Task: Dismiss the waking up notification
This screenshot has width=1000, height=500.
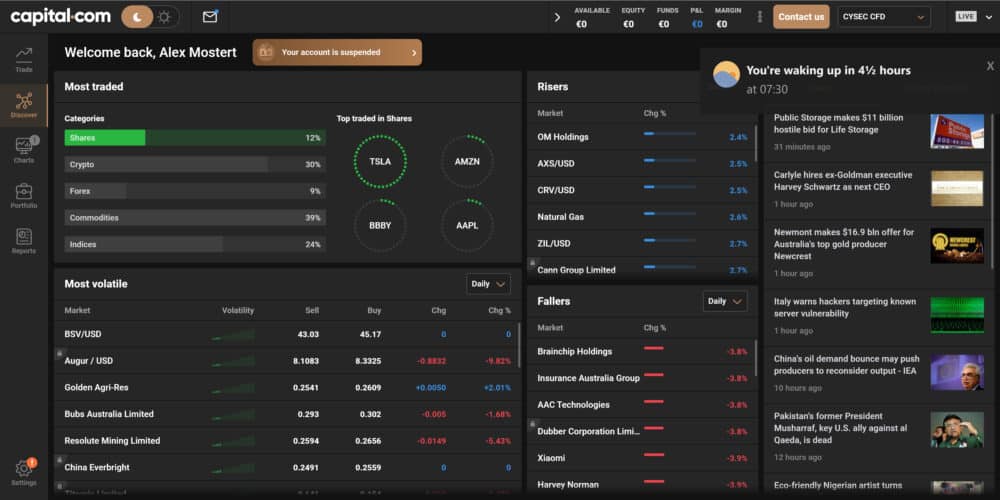Action: tap(990, 66)
